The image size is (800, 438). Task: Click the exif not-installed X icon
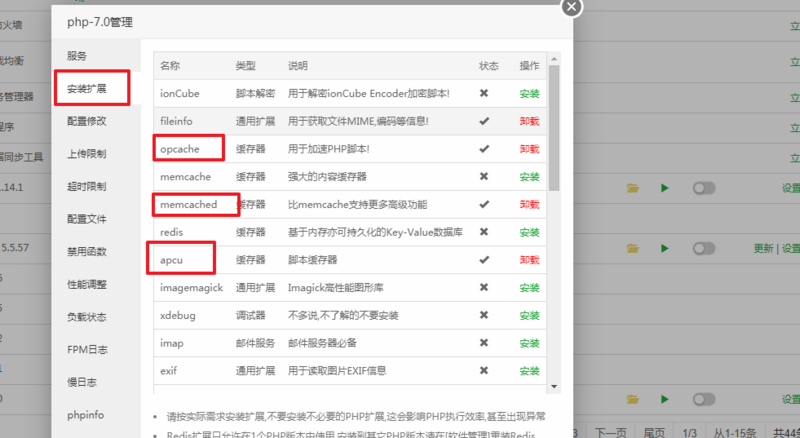pyautogui.click(x=484, y=370)
